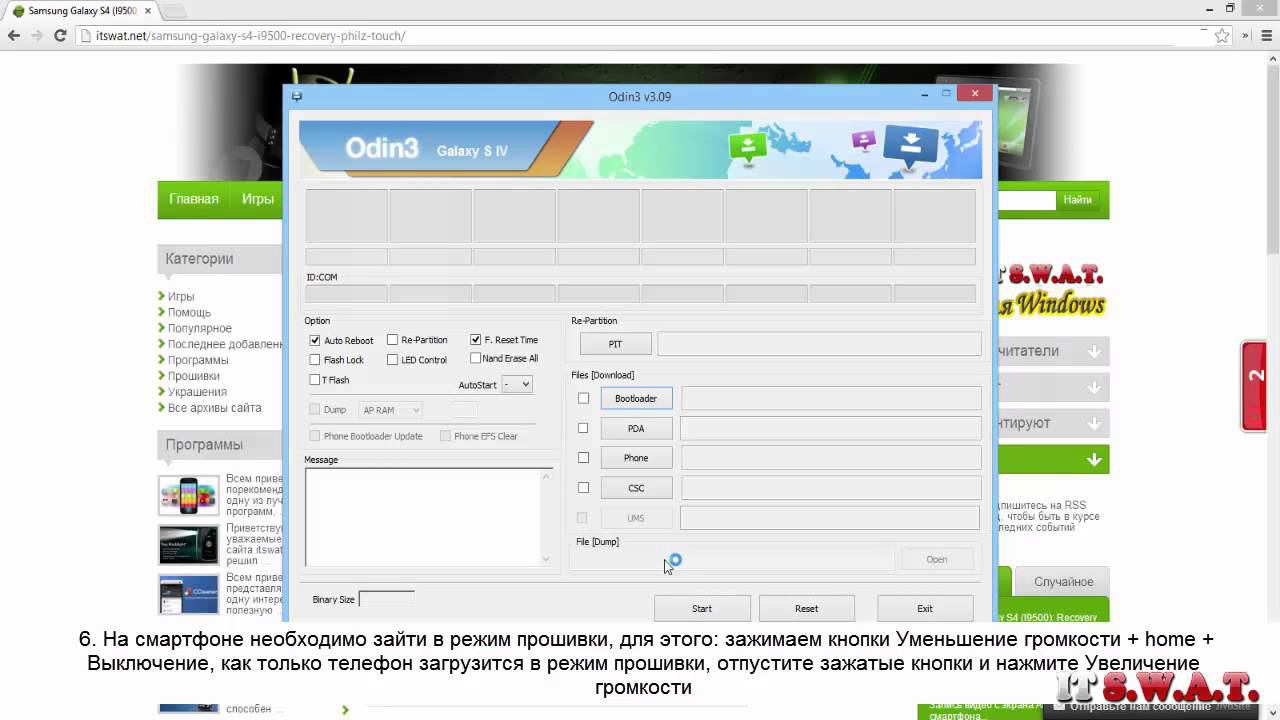Toggle the Auto Reboot checkbox
Image resolution: width=1280 pixels, height=720 pixels.
click(315, 340)
